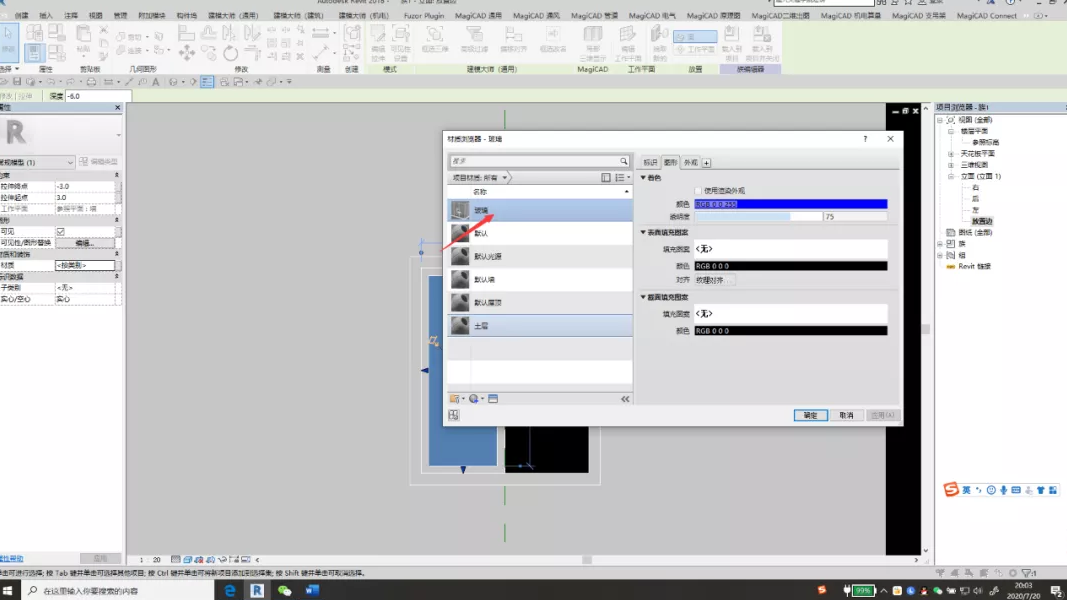Screen dimensions: 1067x600
Task: Click the surface fill pattern box showing <无>
Action: [791, 249]
